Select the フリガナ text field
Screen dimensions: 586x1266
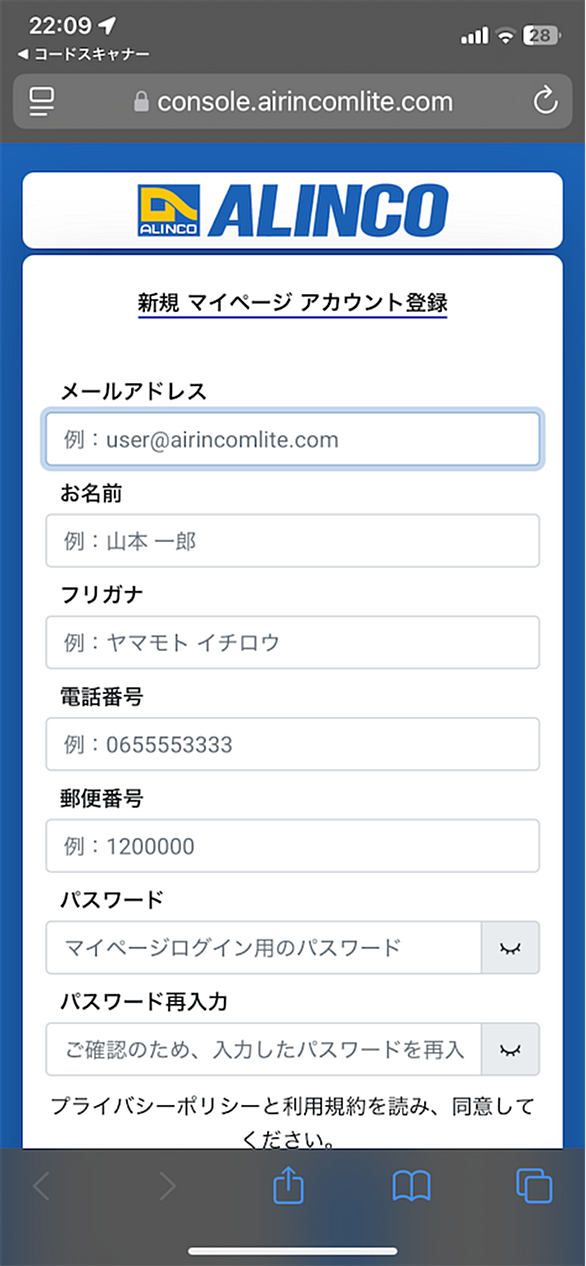coord(293,642)
